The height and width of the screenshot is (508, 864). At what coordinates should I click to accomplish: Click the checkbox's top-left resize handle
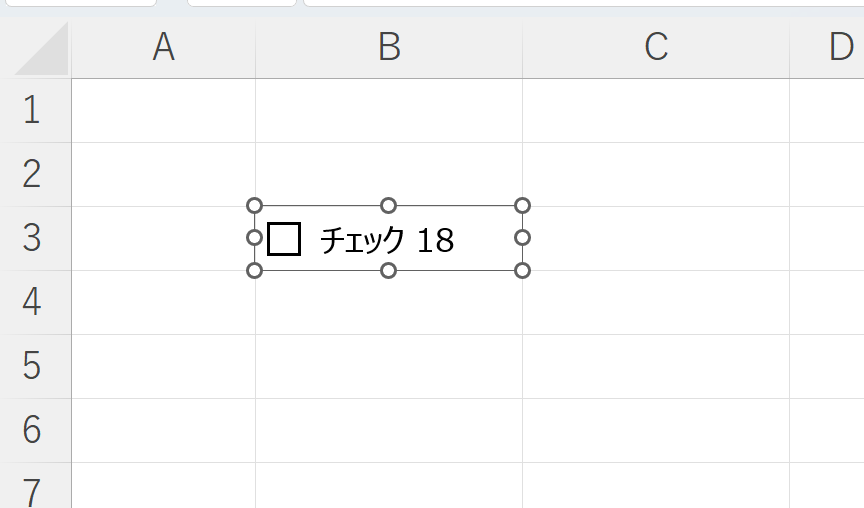[x=254, y=206]
